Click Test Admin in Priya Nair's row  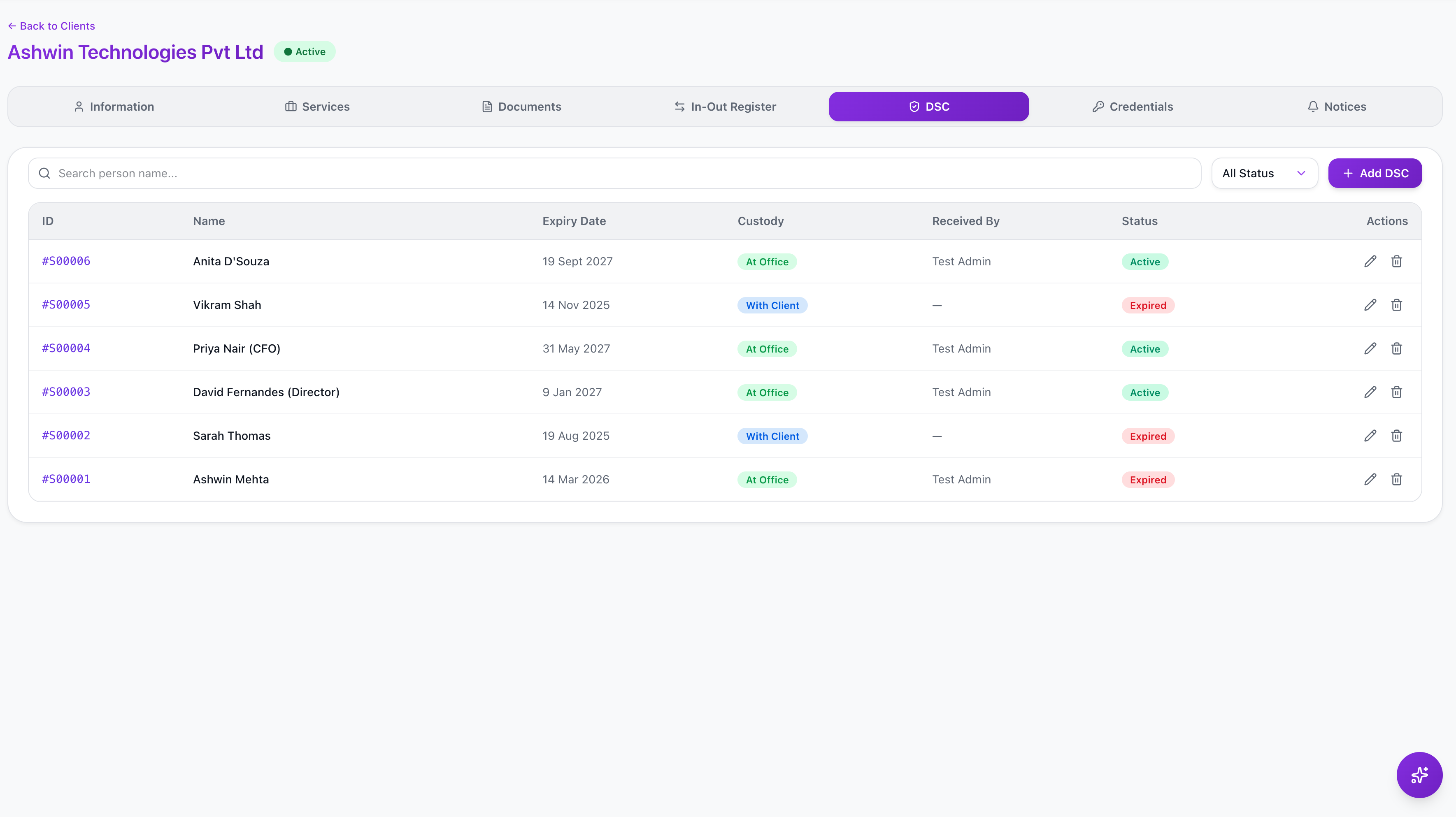coord(961,348)
